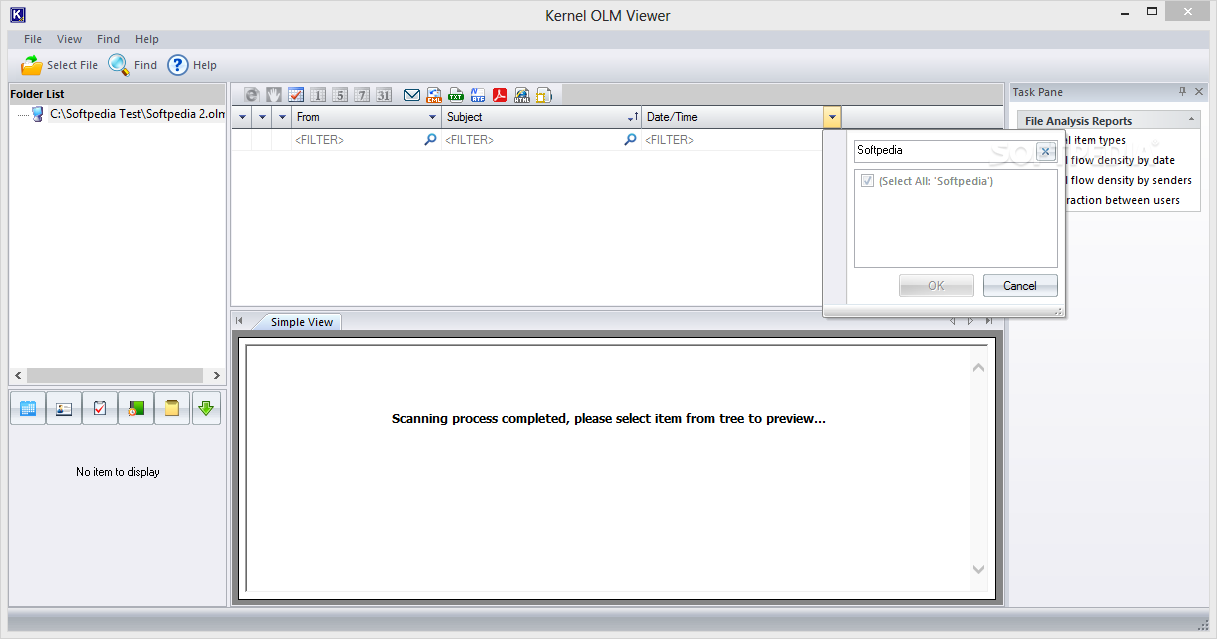Click the Subject filter magnifier icon
Screen dimensions: 1217x639
pyautogui.click(x=631, y=140)
